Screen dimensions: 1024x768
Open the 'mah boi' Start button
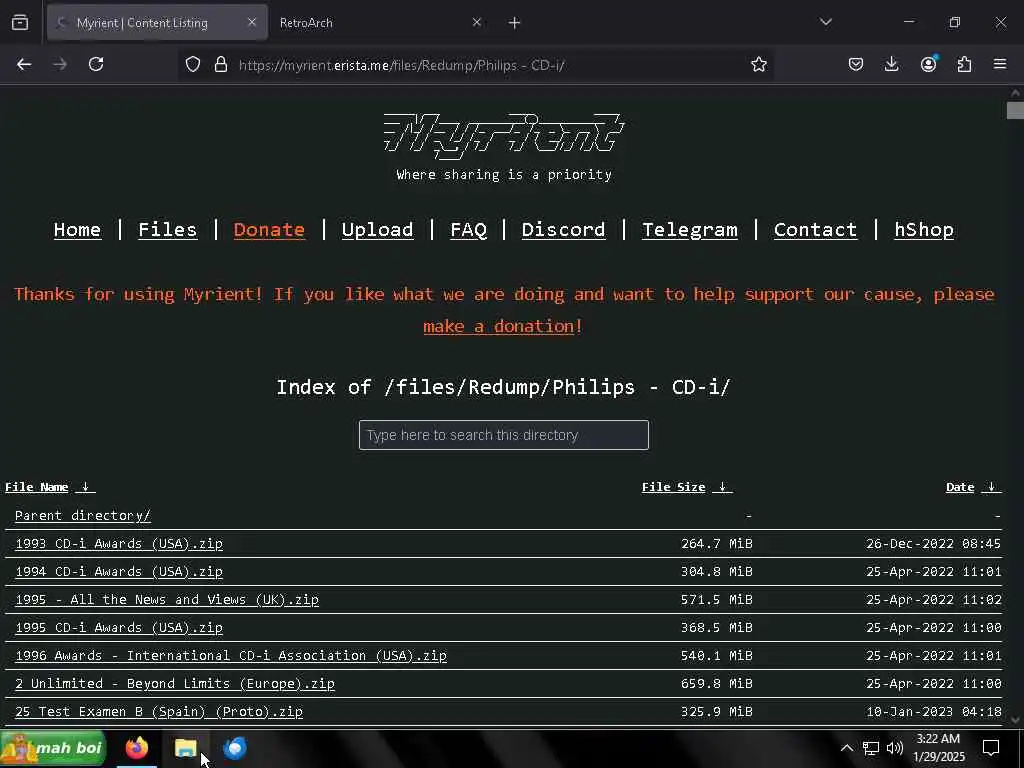[x=53, y=748]
